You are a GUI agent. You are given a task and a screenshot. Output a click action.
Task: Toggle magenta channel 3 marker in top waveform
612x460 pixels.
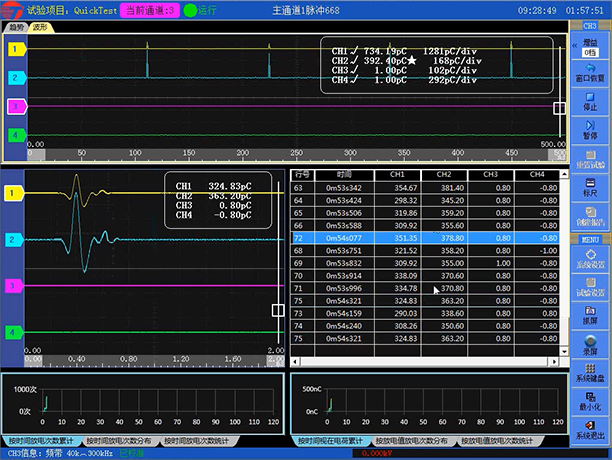point(16,105)
